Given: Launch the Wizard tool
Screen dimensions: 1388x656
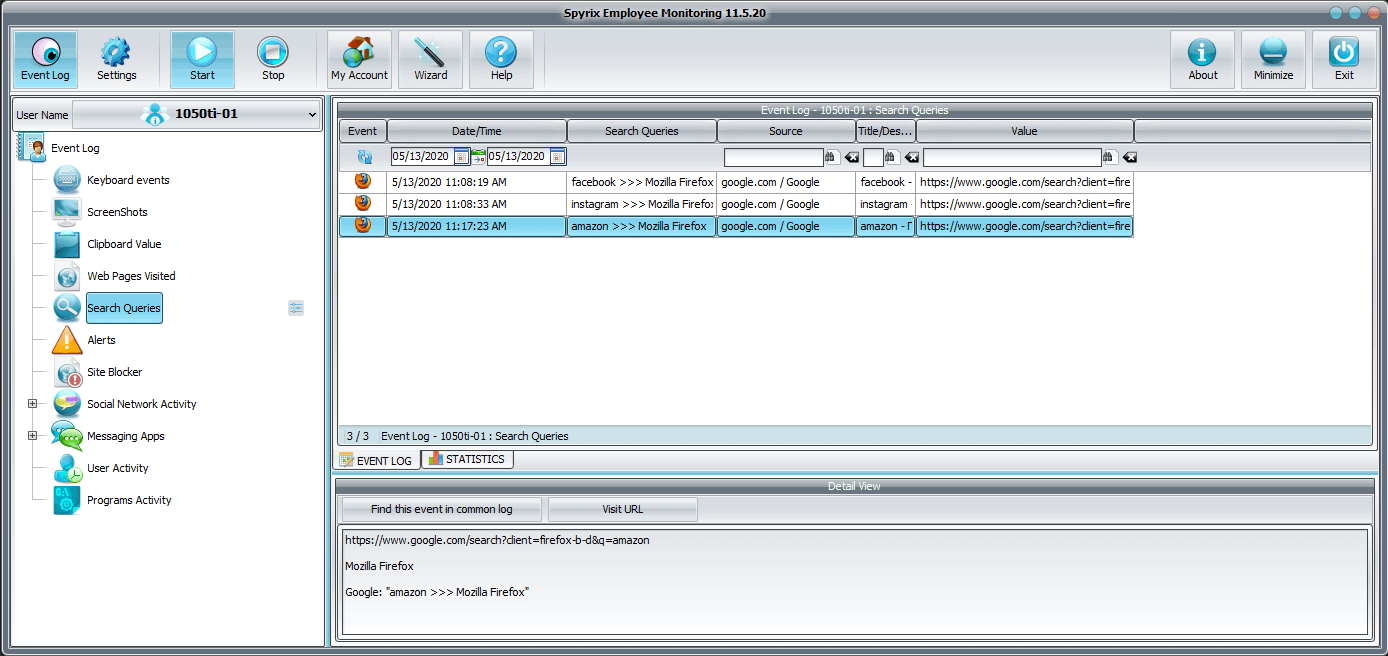Looking at the screenshot, I should click(x=430, y=59).
